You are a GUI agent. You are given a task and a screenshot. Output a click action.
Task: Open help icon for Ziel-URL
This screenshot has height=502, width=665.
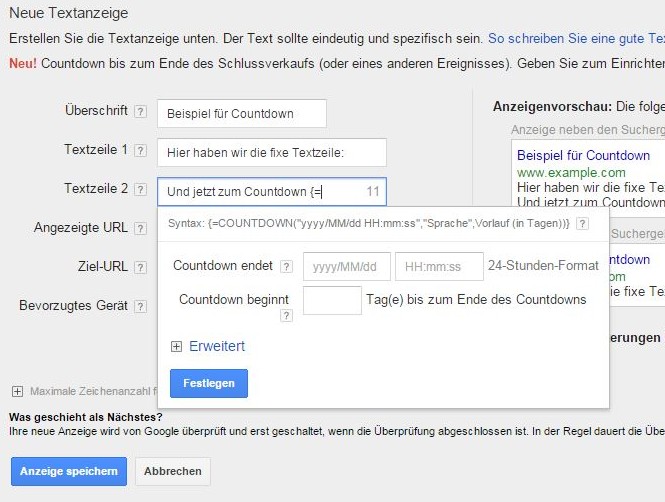pos(140,267)
